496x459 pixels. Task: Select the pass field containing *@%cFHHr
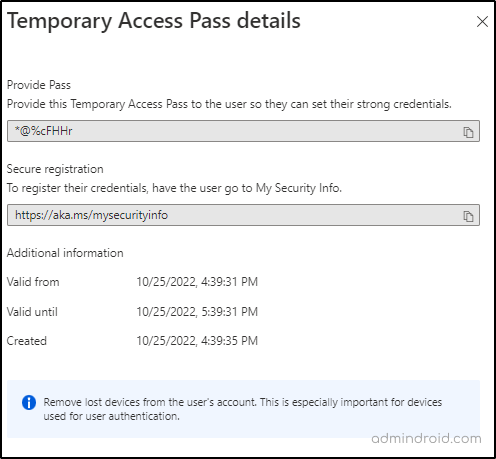[x=243, y=131]
